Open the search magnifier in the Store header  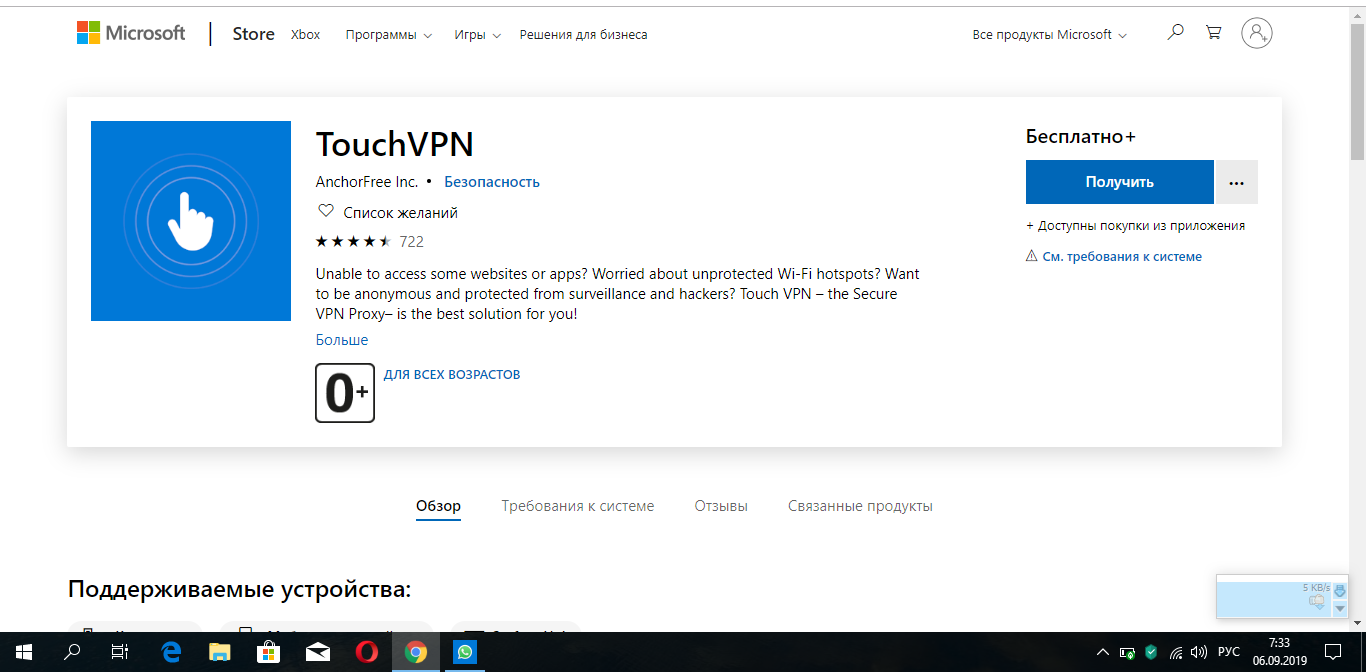pos(1175,33)
